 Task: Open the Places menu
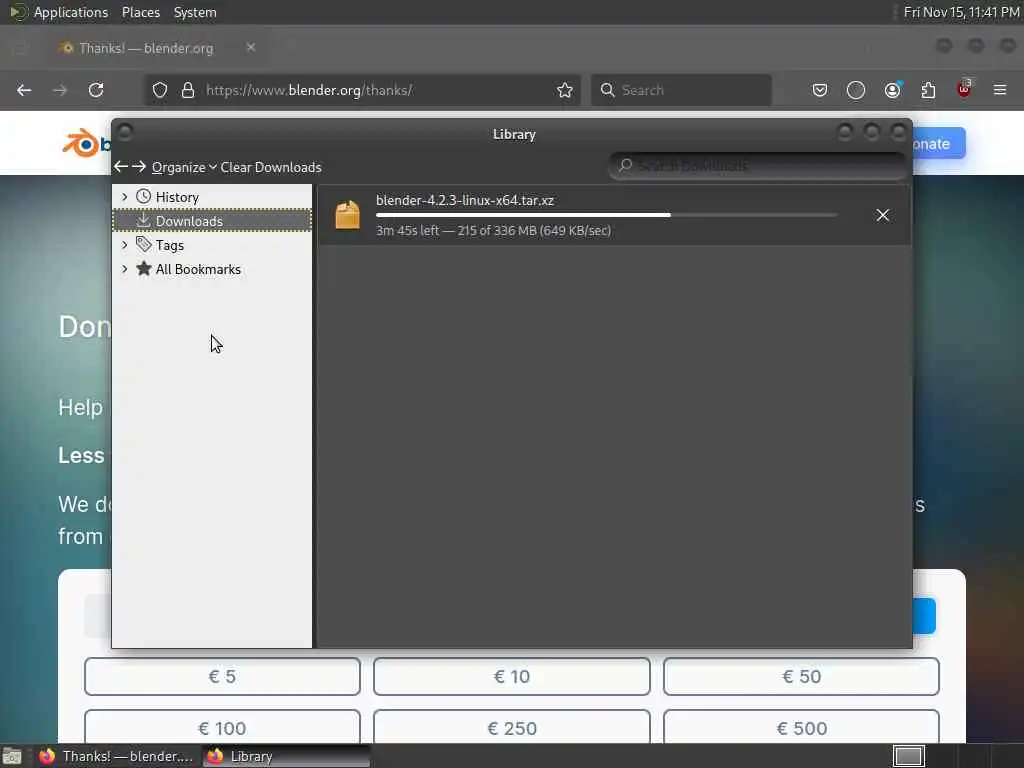coord(140,12)
